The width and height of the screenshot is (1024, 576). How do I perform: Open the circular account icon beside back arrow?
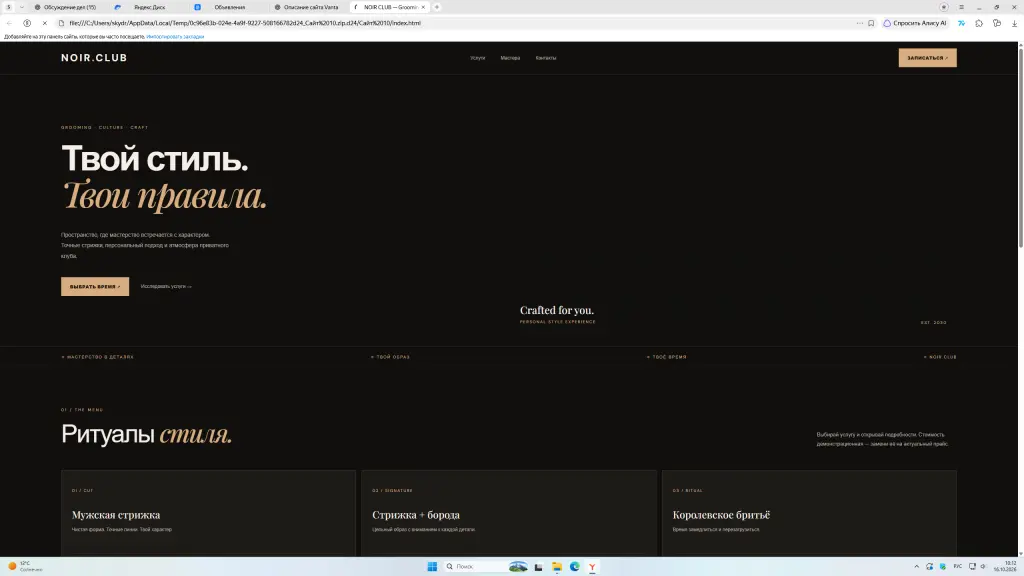(x=27, y=23)
